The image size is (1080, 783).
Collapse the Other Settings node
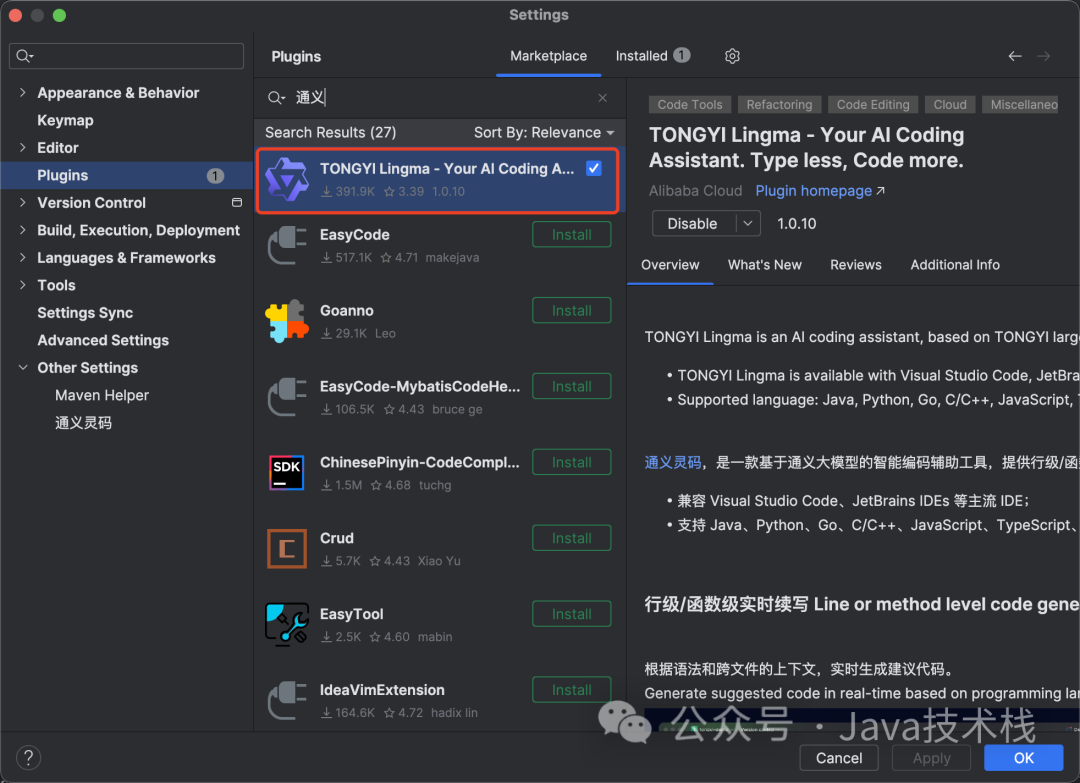tap(23, 368)
